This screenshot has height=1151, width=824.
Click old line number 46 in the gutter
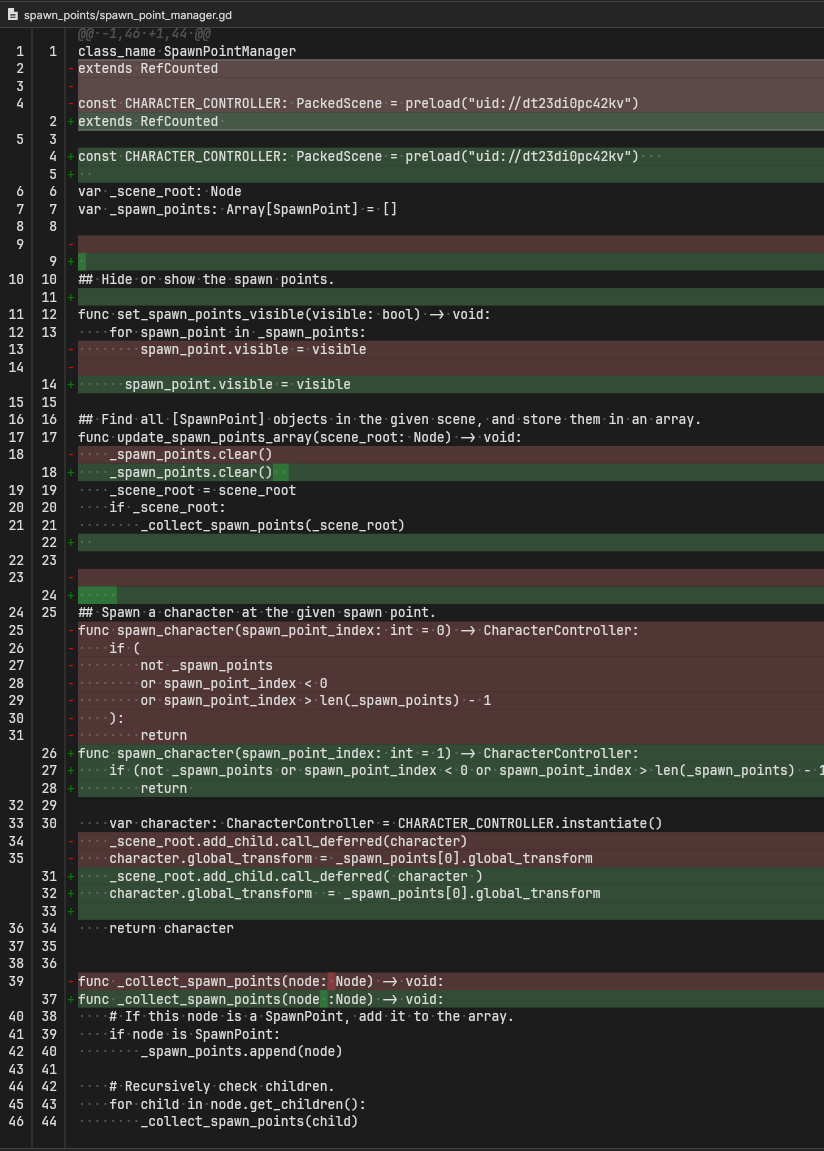pos(19,1121)
